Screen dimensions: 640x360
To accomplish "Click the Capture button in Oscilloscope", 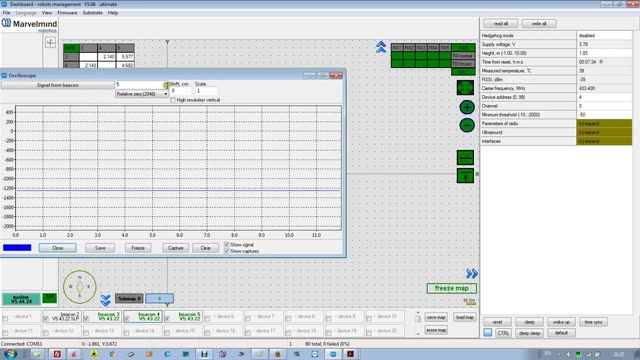I will coord(176,248).
